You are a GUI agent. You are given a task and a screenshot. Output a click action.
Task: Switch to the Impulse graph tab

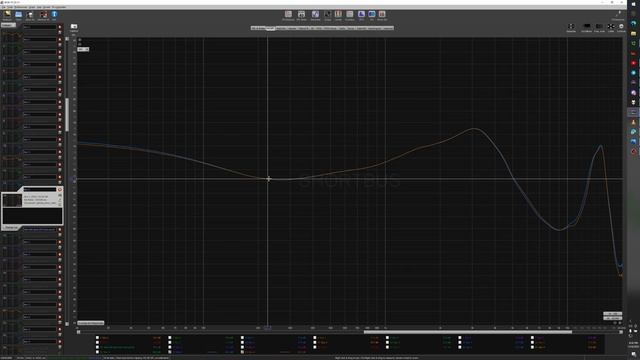pos(292,28)
